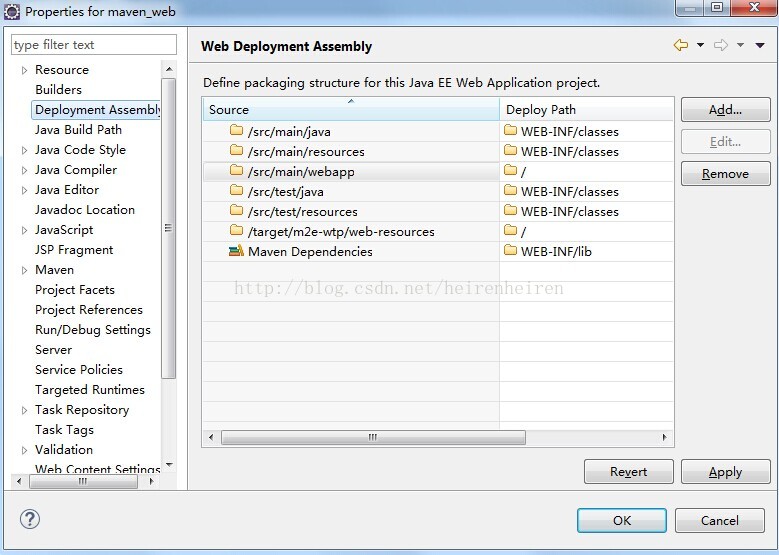Click the tree scroll up arrow
Viewport: 779px width, 555px height.
169,69
